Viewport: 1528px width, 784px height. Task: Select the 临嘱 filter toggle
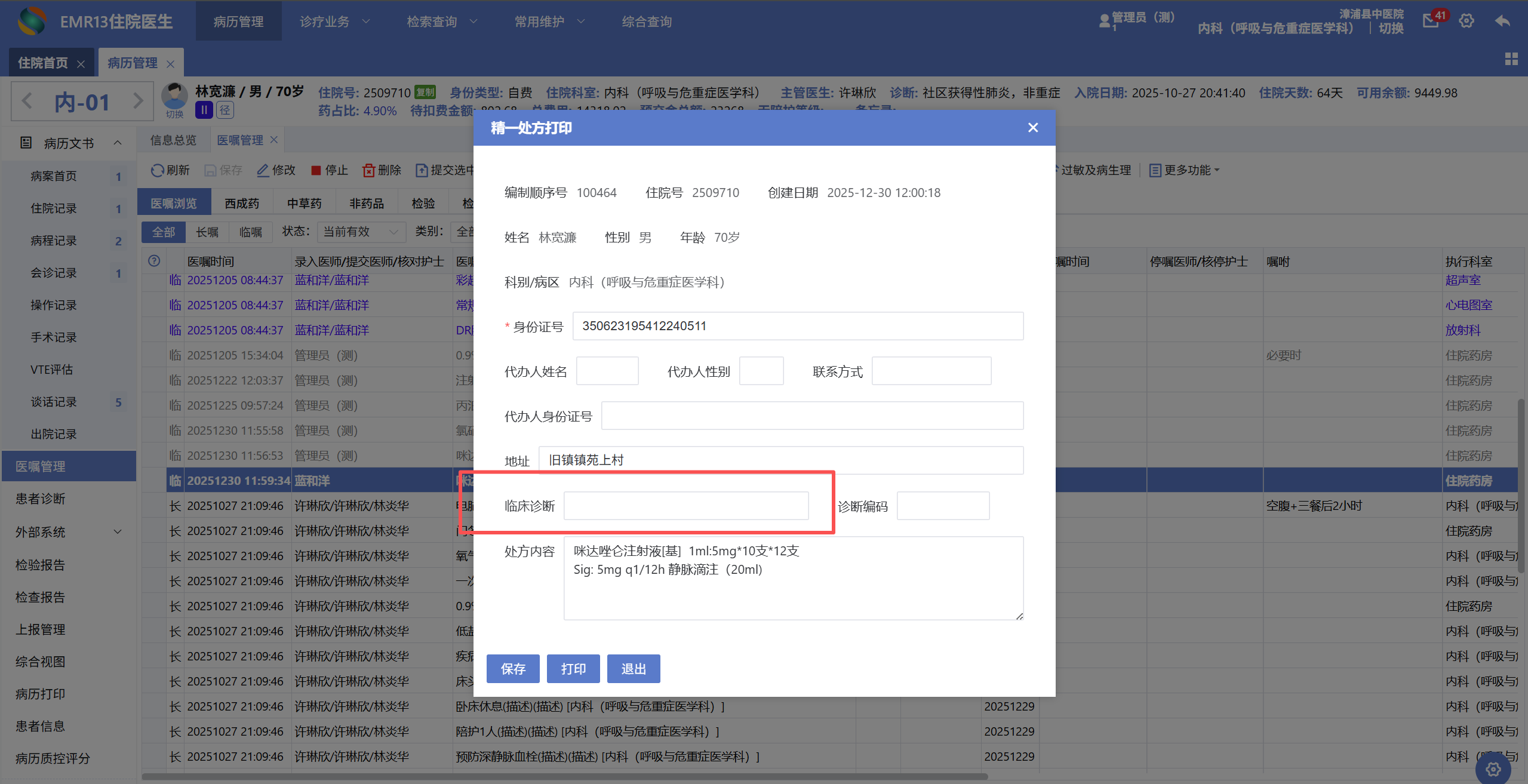[x=251, y=232]
